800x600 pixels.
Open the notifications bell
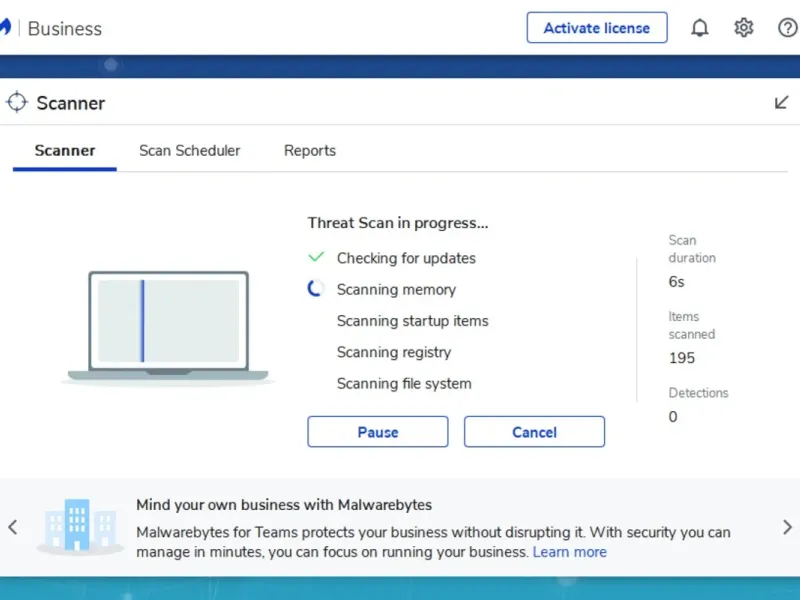(x=699, y=28)
